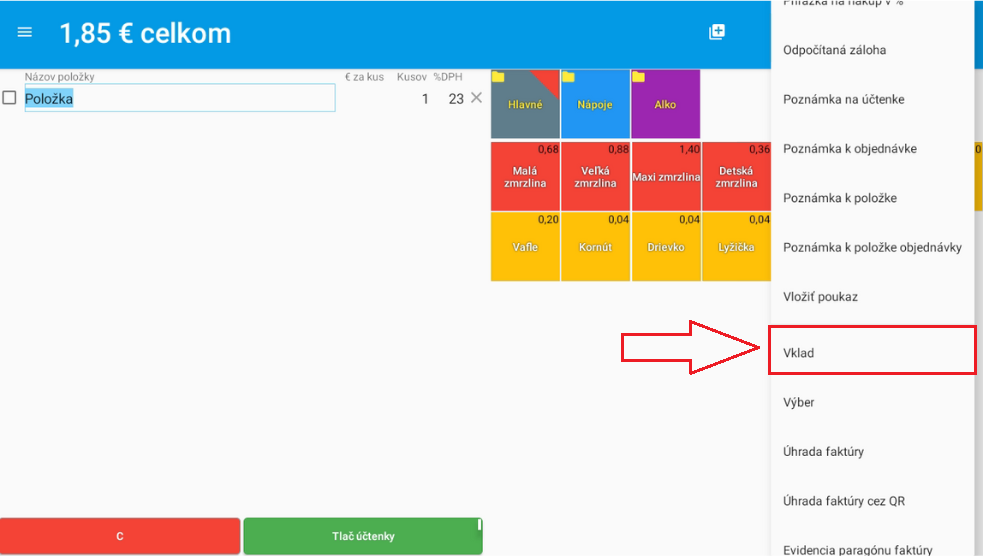
Task: Open the Alko category folder
Action: pyautogui.click(x=665, y=104)
